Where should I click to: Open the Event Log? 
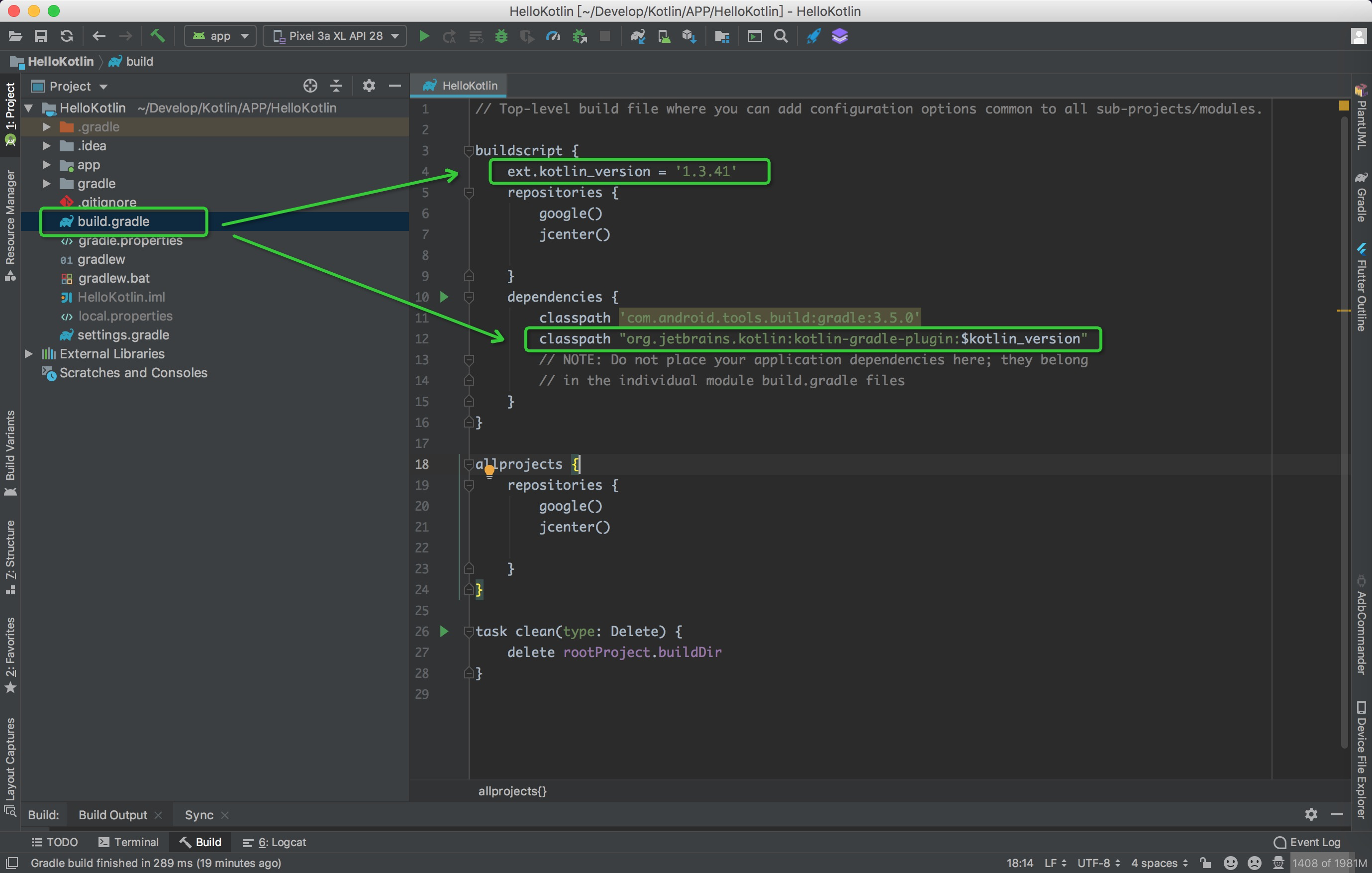1307,842
